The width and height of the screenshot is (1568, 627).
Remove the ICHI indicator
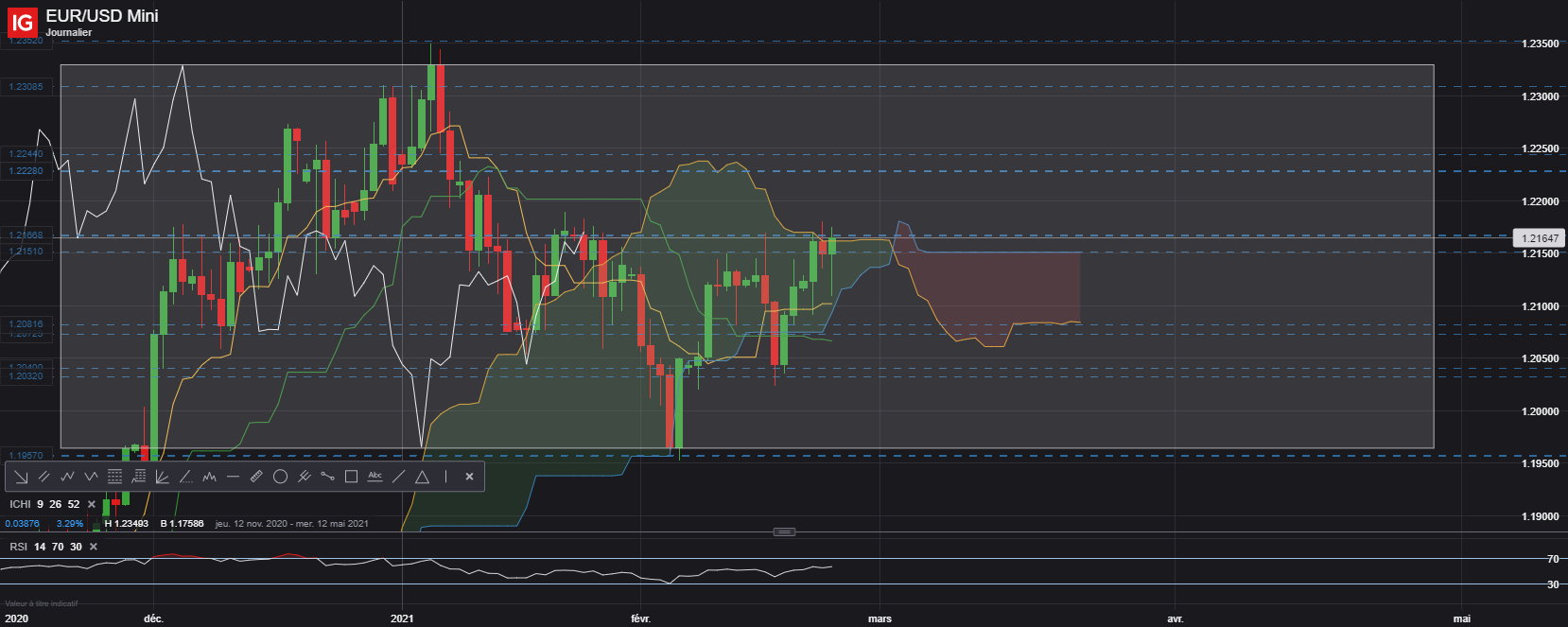[x=92, y=504]
